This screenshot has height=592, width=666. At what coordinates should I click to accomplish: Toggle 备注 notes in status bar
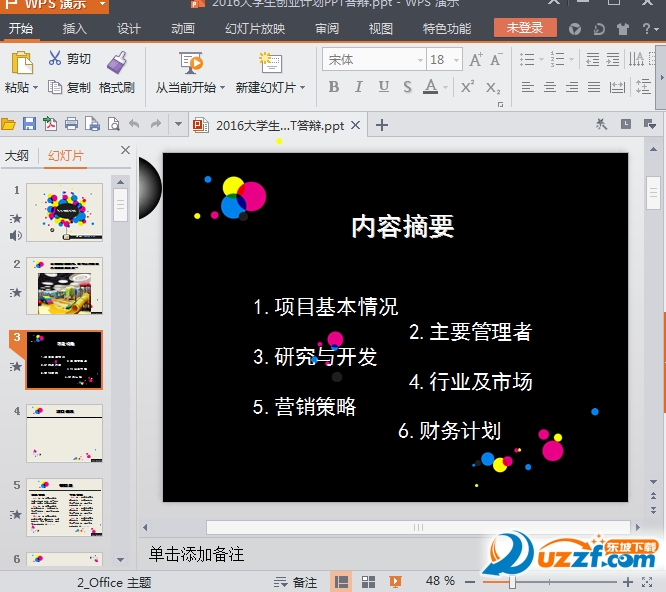296,582
